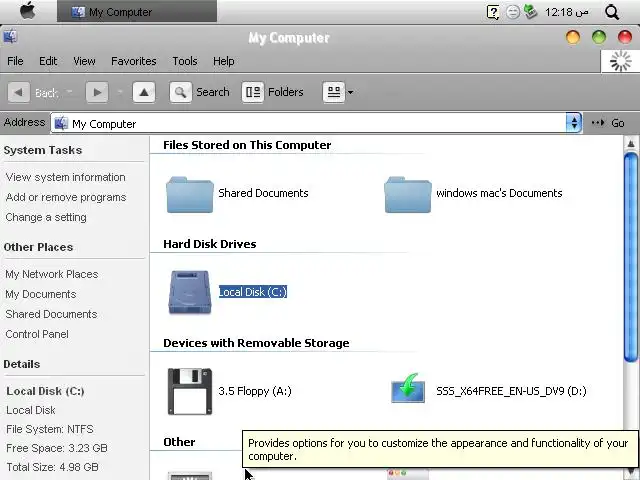The width and height of the screenshot is (640, 480).
Task: Click Change a setting link
Action: pyautogui.click(x=46, y=217)
